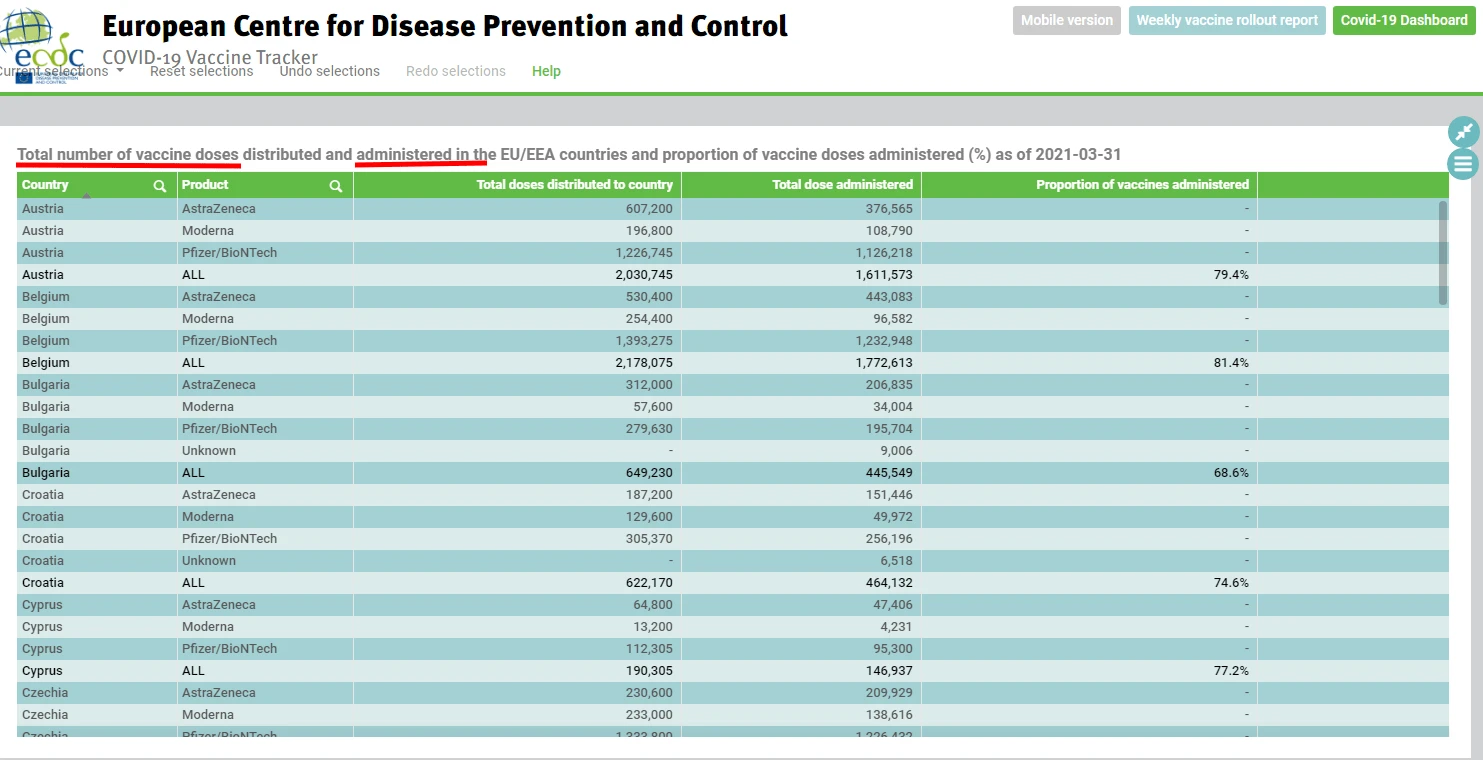Image resolution: width=1483 pixels, height=760 pixels.
Task: Click Proportion of vaccines administered header
Action: (x=1142, y=185)
